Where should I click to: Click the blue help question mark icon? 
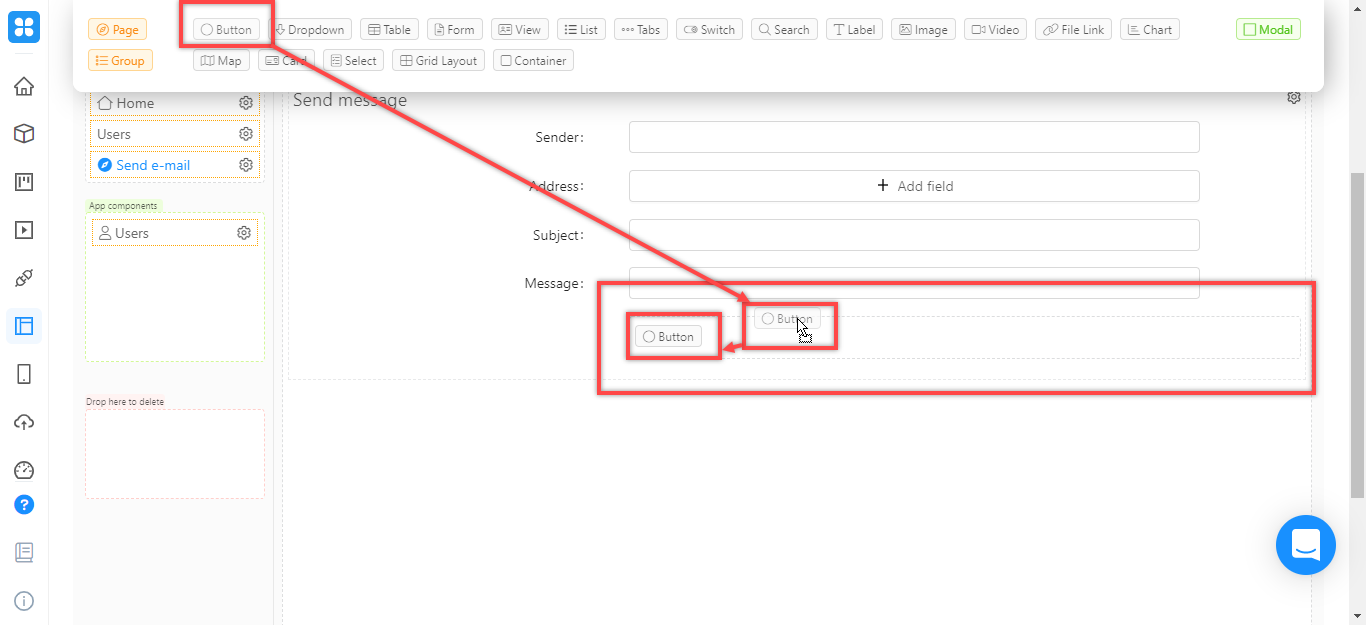pos(23,505)
